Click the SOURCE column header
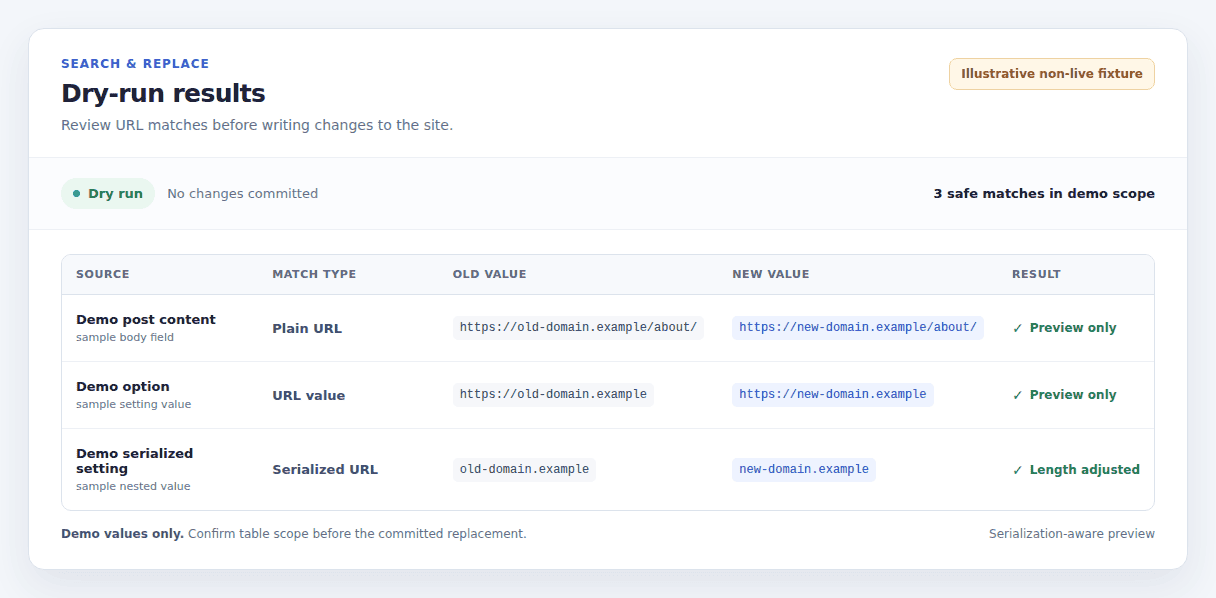1216x598 pixels. pyautogui.click(x=103, y=274)
